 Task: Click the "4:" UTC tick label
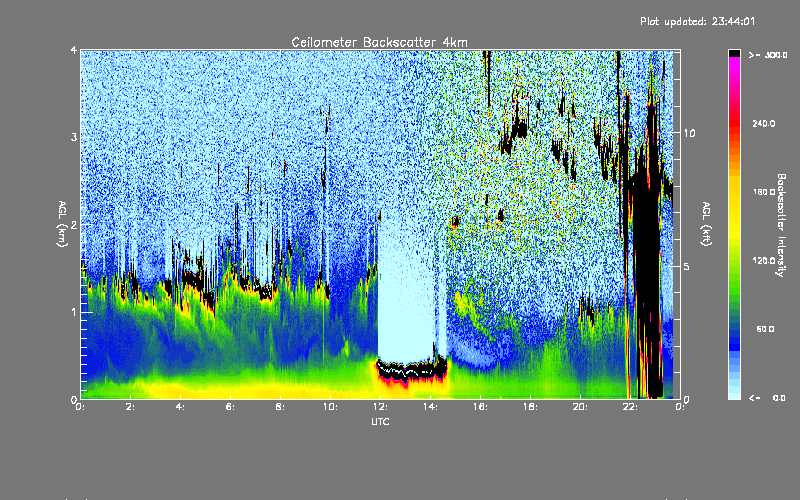pyautogui.click(x=180, y=407)
